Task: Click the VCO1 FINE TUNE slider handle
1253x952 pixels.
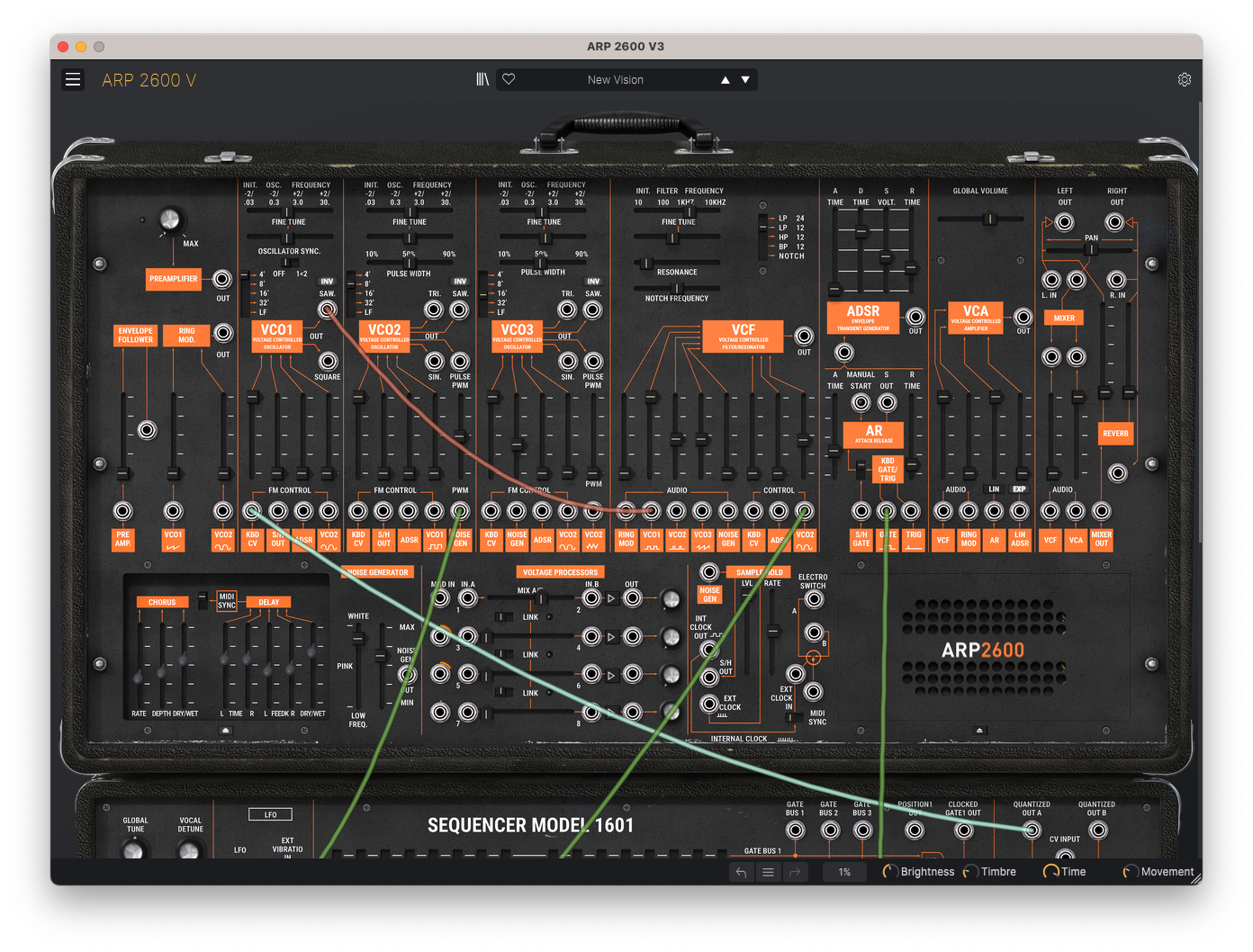Action: (287, 238)
